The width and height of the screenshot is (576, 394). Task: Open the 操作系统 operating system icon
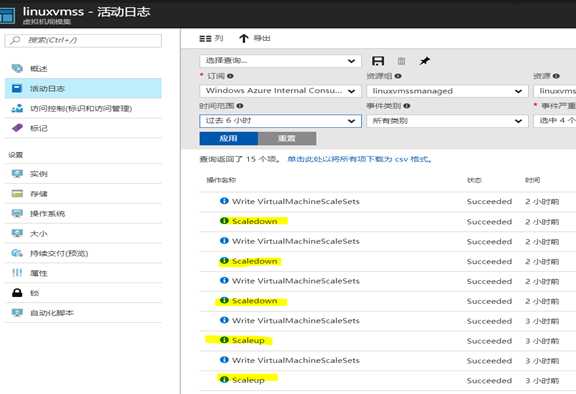[x=17, y=213]
